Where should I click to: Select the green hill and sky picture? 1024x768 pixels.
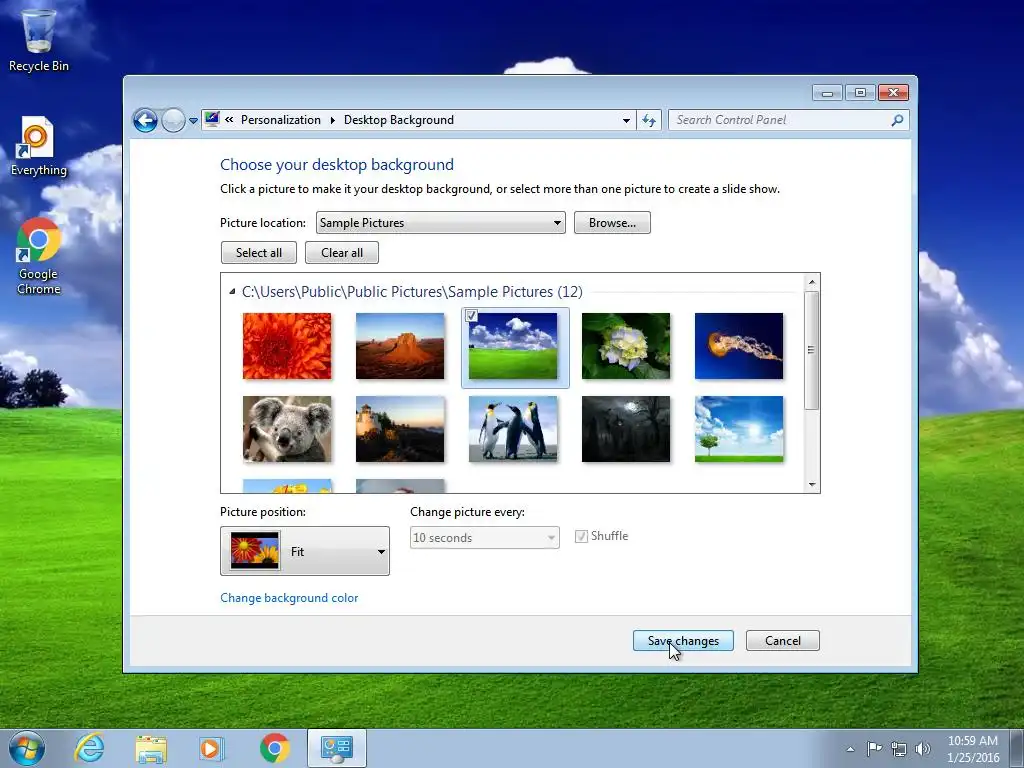tap(513, 346)
